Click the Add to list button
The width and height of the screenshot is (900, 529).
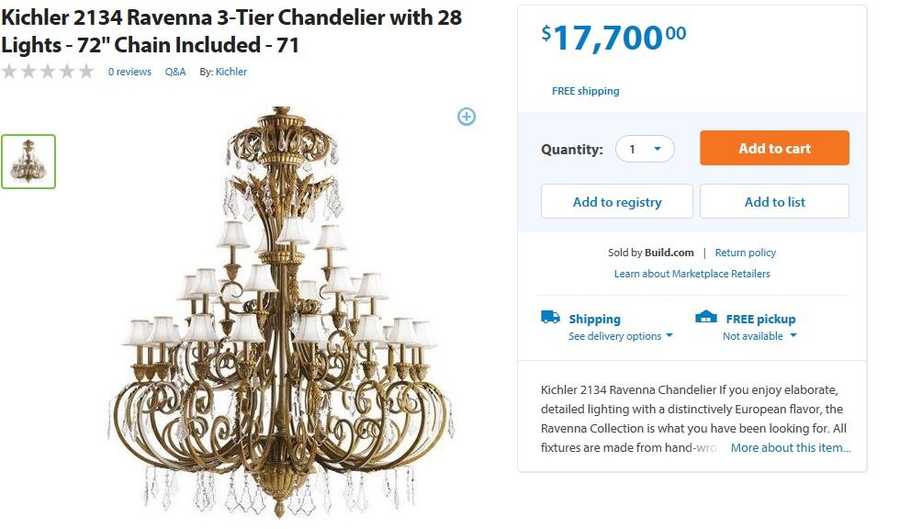tap(774, 202)
